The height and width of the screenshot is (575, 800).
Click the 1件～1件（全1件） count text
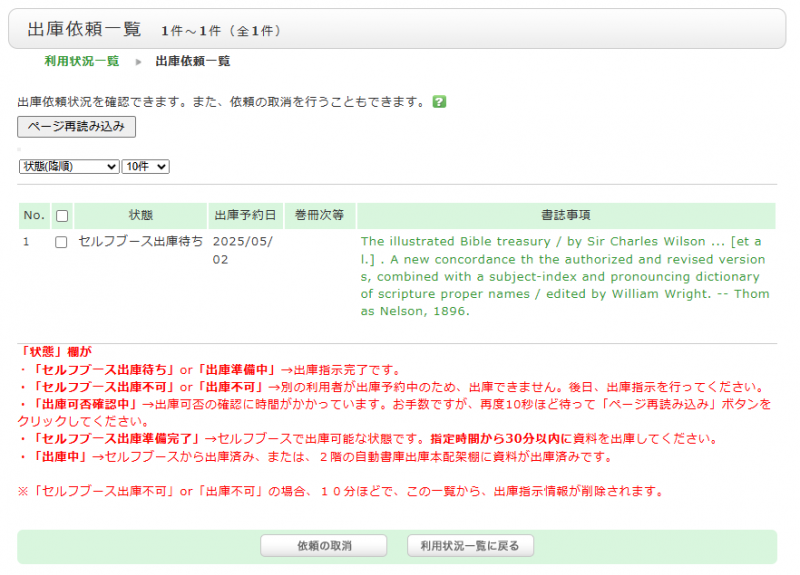221,31
